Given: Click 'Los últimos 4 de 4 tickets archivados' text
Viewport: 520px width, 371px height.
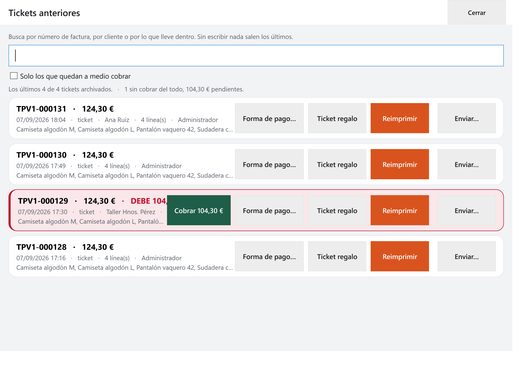Looking at the screenshot, I should click(60, 89).
